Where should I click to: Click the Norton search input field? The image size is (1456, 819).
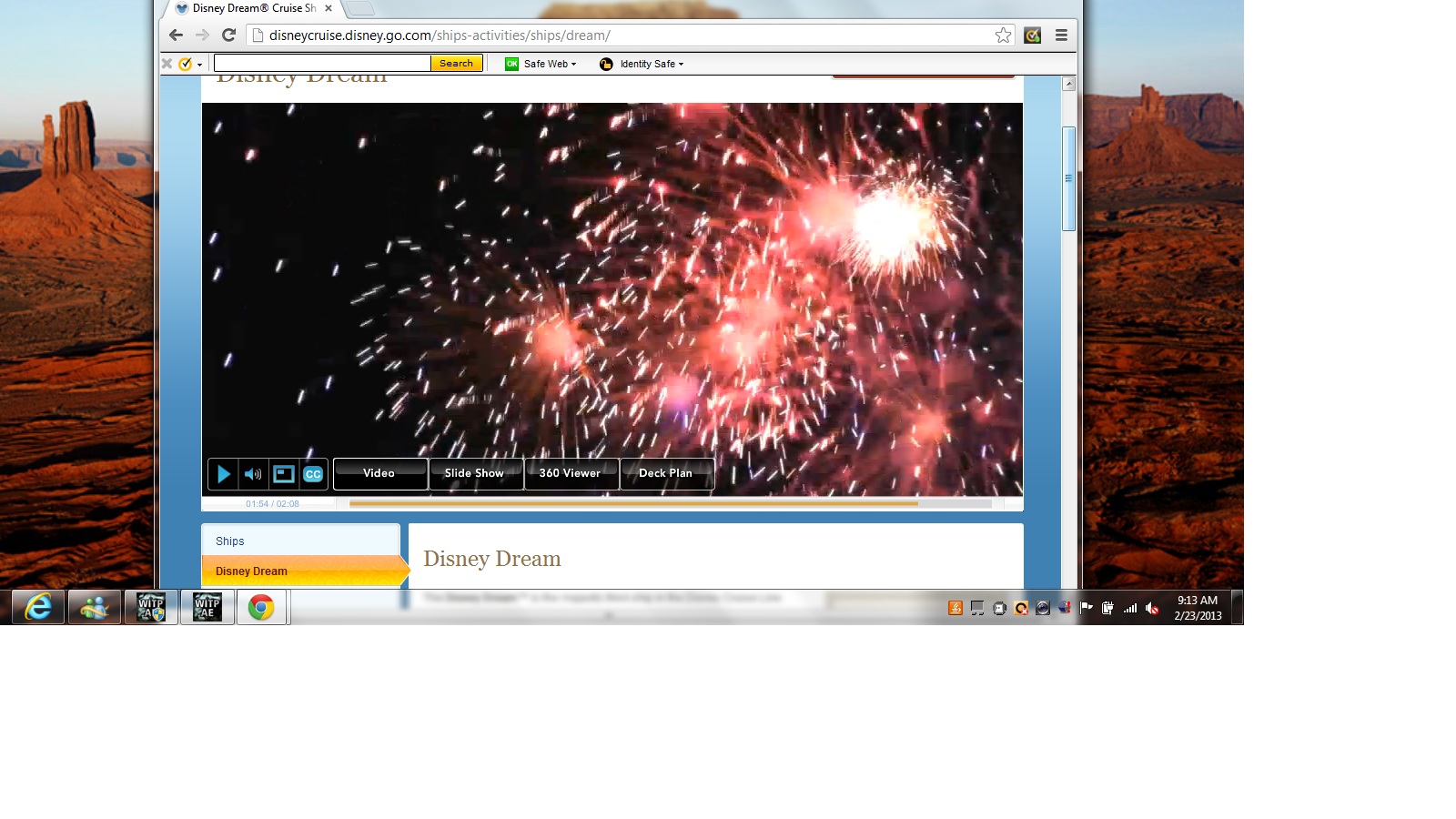point(322,64)
